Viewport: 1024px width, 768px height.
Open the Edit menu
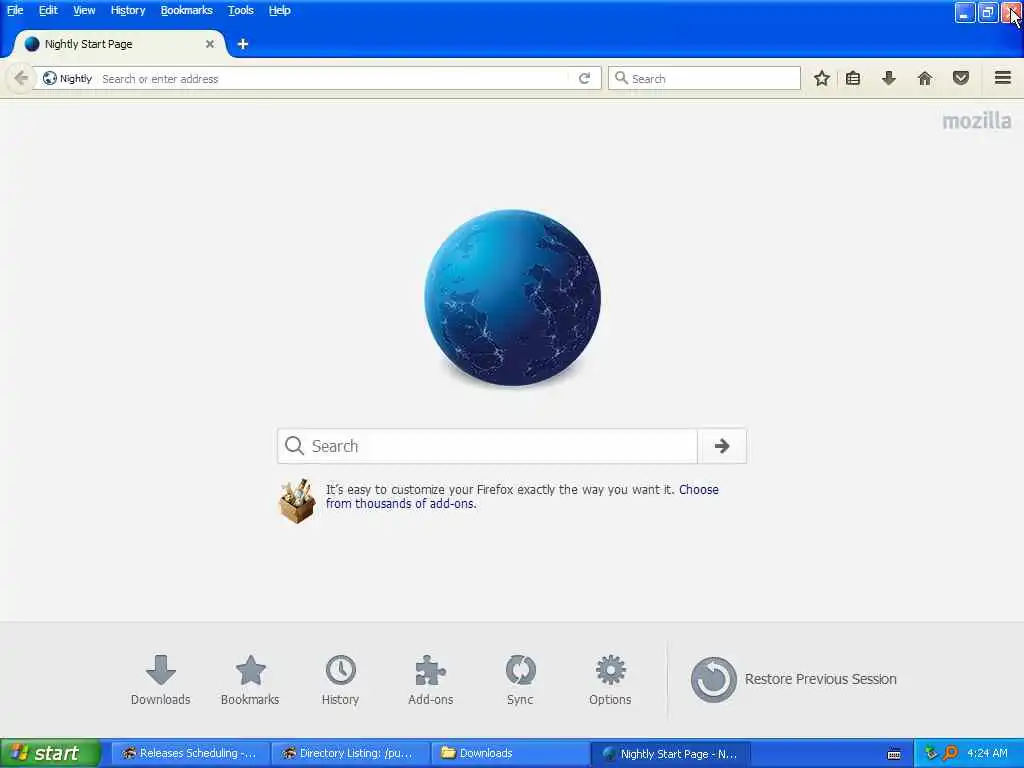click(x=48, y=10)
